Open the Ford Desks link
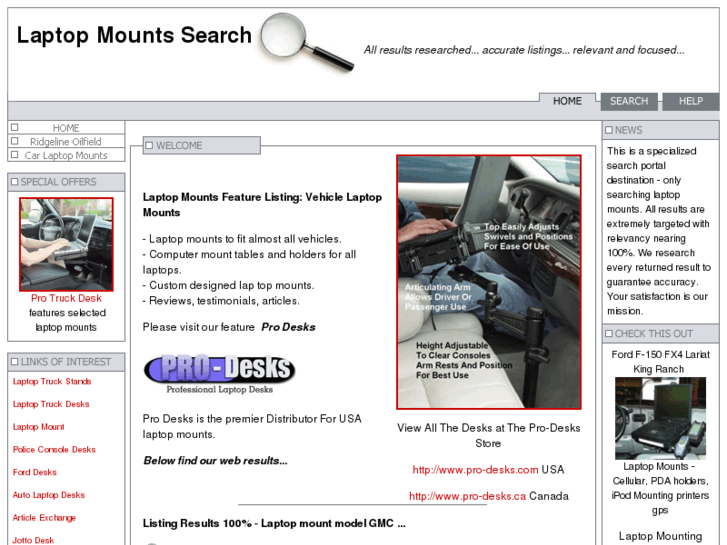Image resolution: width=727 pixels, height=545 pixels. click(35, 472)
